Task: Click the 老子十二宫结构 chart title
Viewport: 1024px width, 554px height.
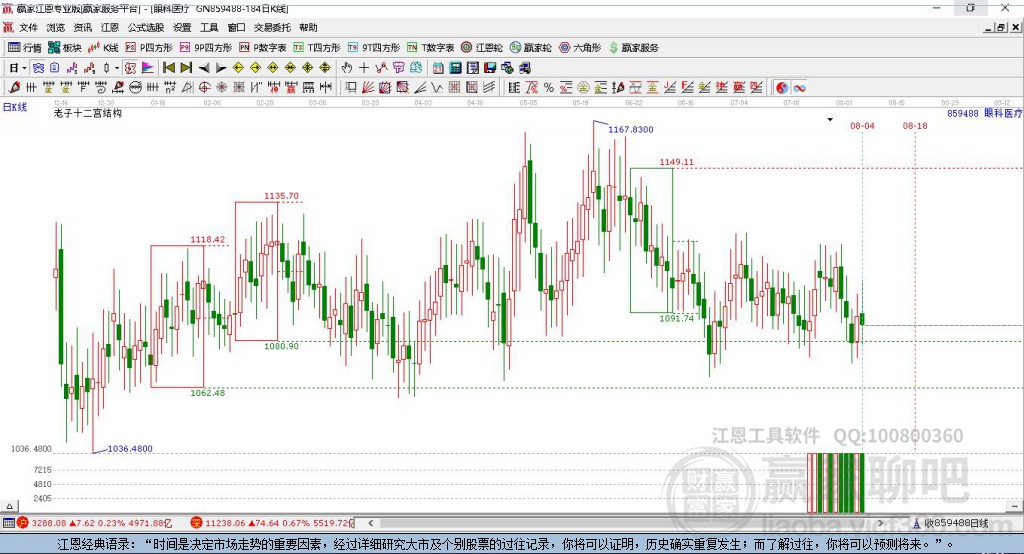Action: 88,113
